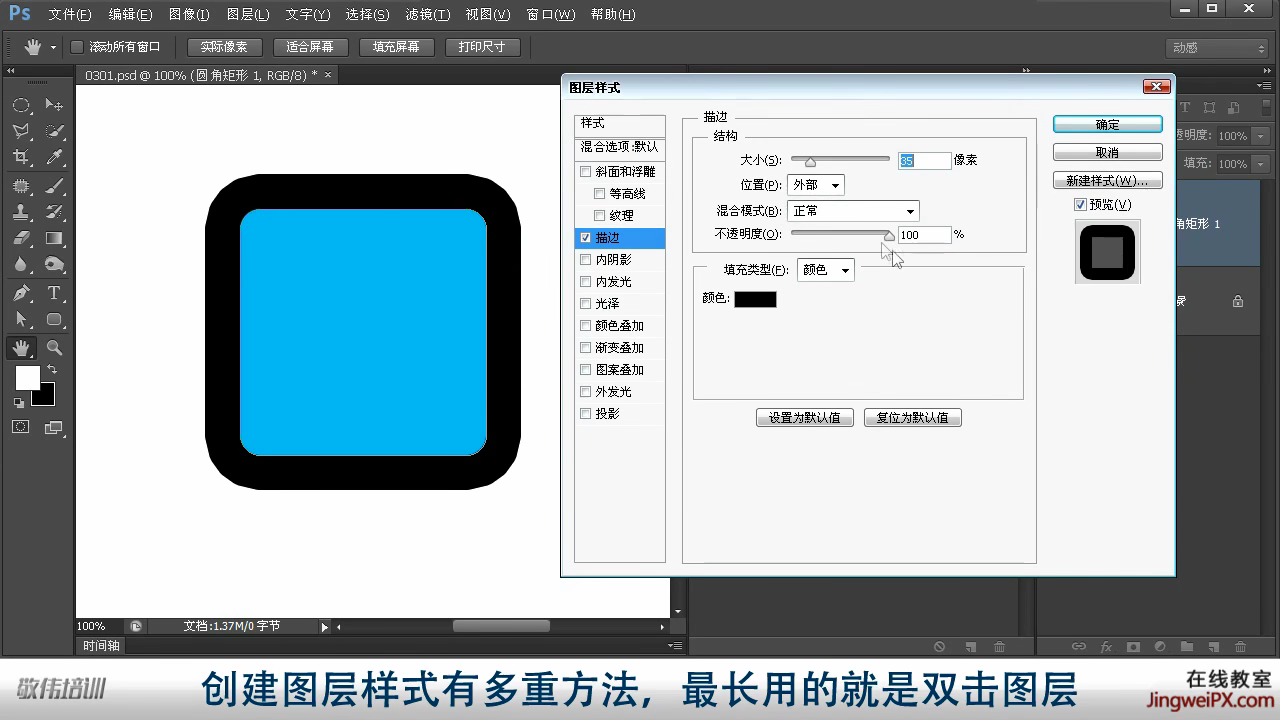Open the 窗口 menu
This screenshot has height=720, width=1280.
pos(551,15)
